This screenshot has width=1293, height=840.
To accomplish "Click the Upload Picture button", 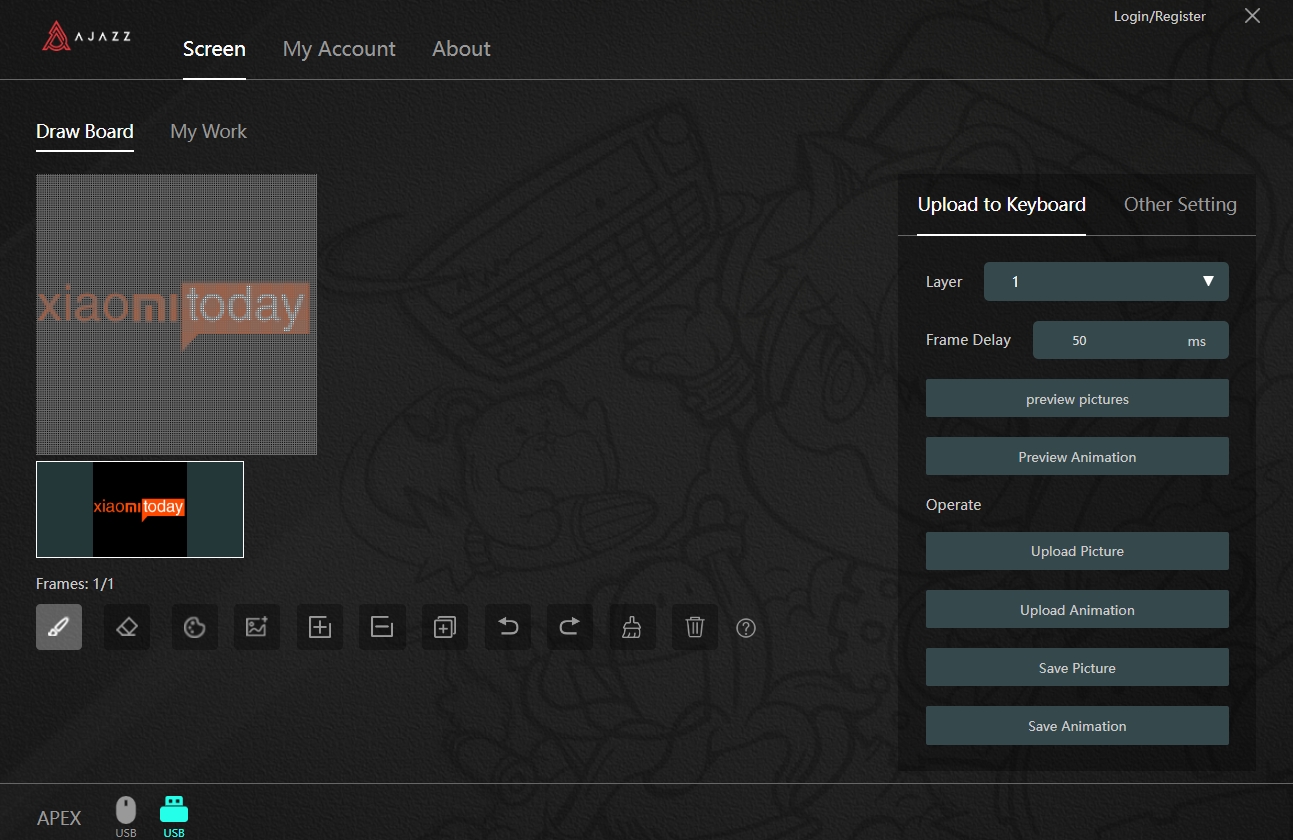I will [x=1077, y=551].
